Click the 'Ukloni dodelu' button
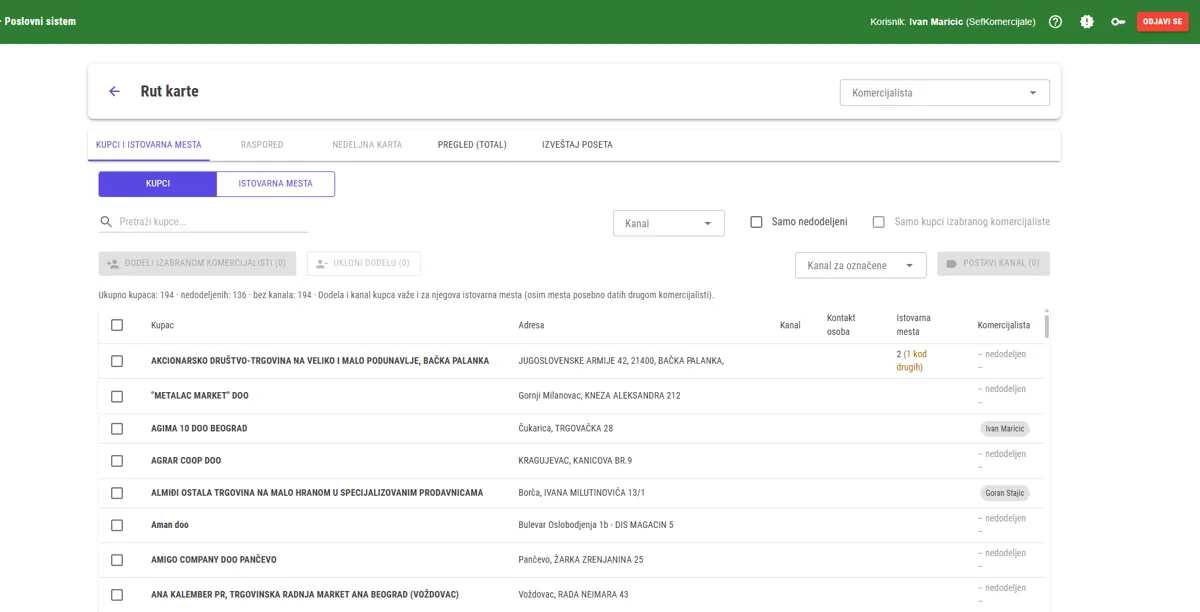The image size is (1200, 612). click(x=364, y=264)
